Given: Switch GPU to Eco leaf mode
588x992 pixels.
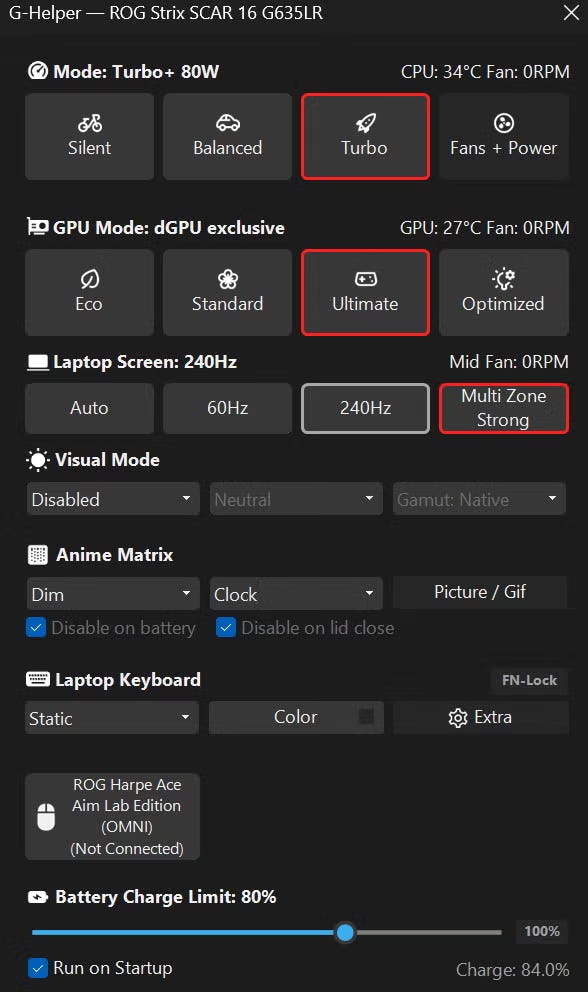Looking at the screenshot, I should tap(89, 292).
